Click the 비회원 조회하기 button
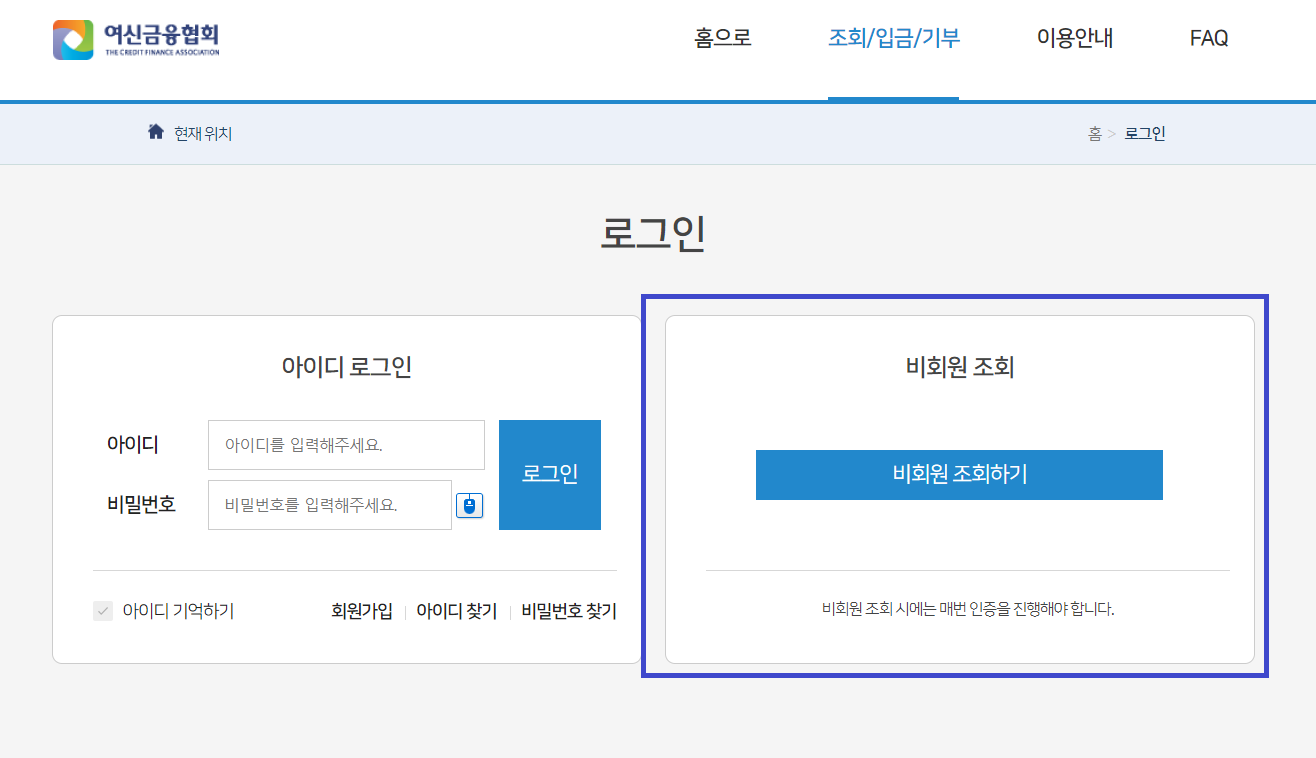 (x=959, y=475)
